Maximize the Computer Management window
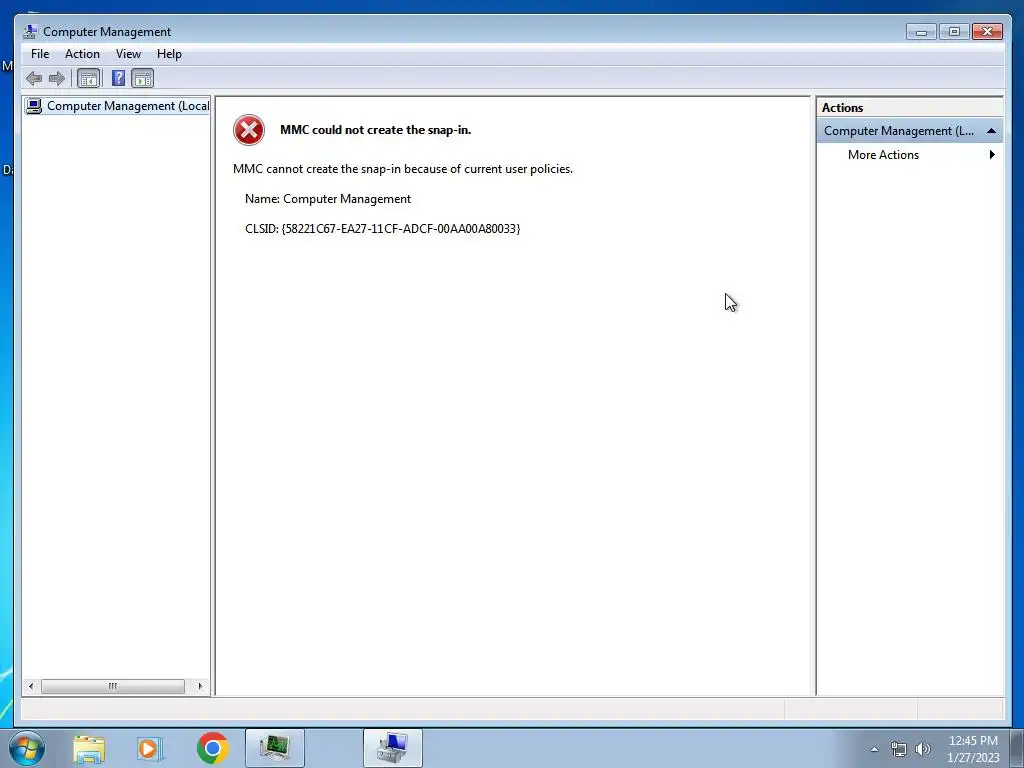 954,31
